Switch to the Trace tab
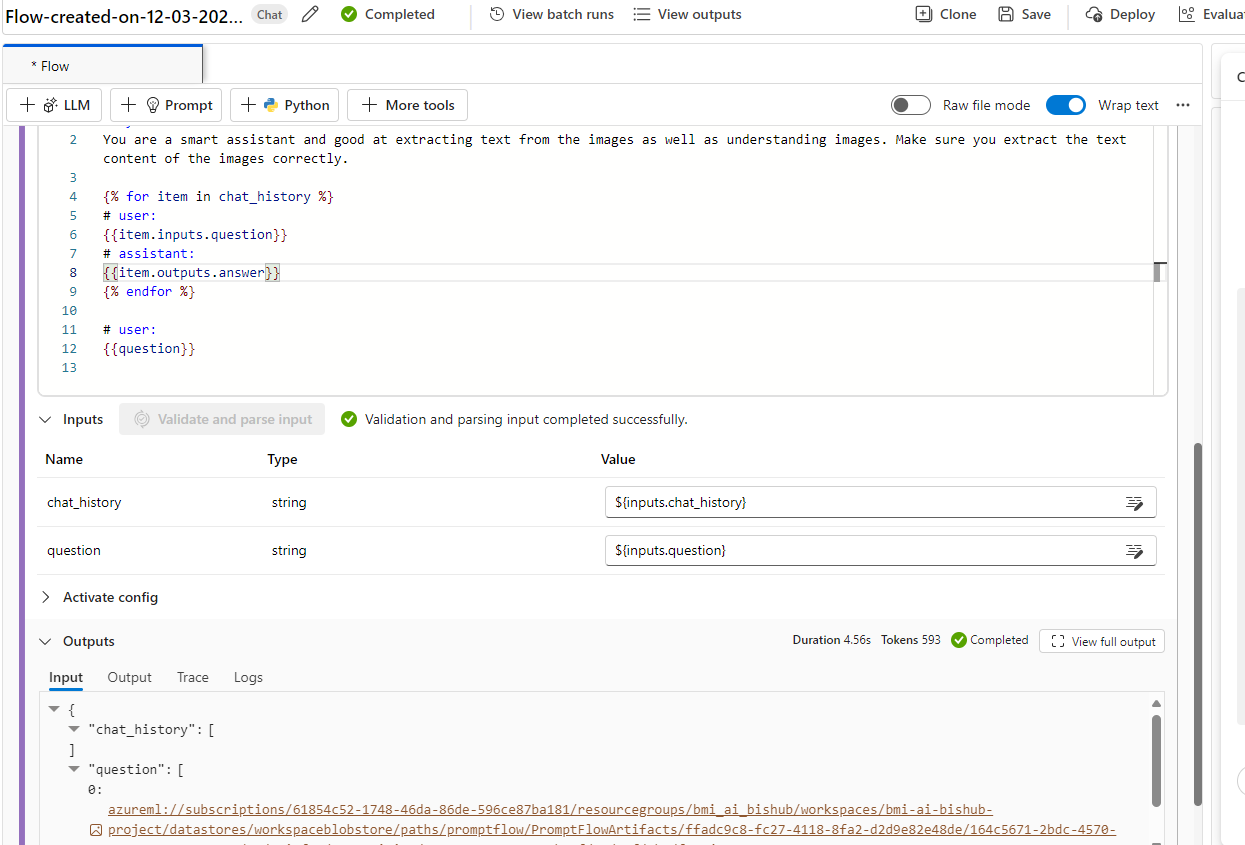The height and width of the screenshot is (845, 1245). pos(193,677)
